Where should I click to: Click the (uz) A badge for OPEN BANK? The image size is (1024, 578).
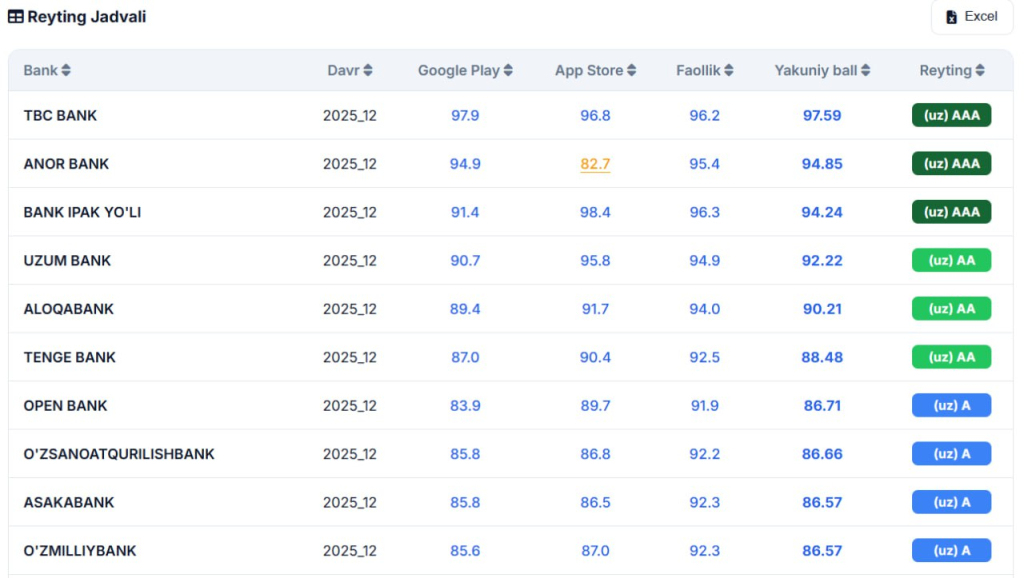951,406
